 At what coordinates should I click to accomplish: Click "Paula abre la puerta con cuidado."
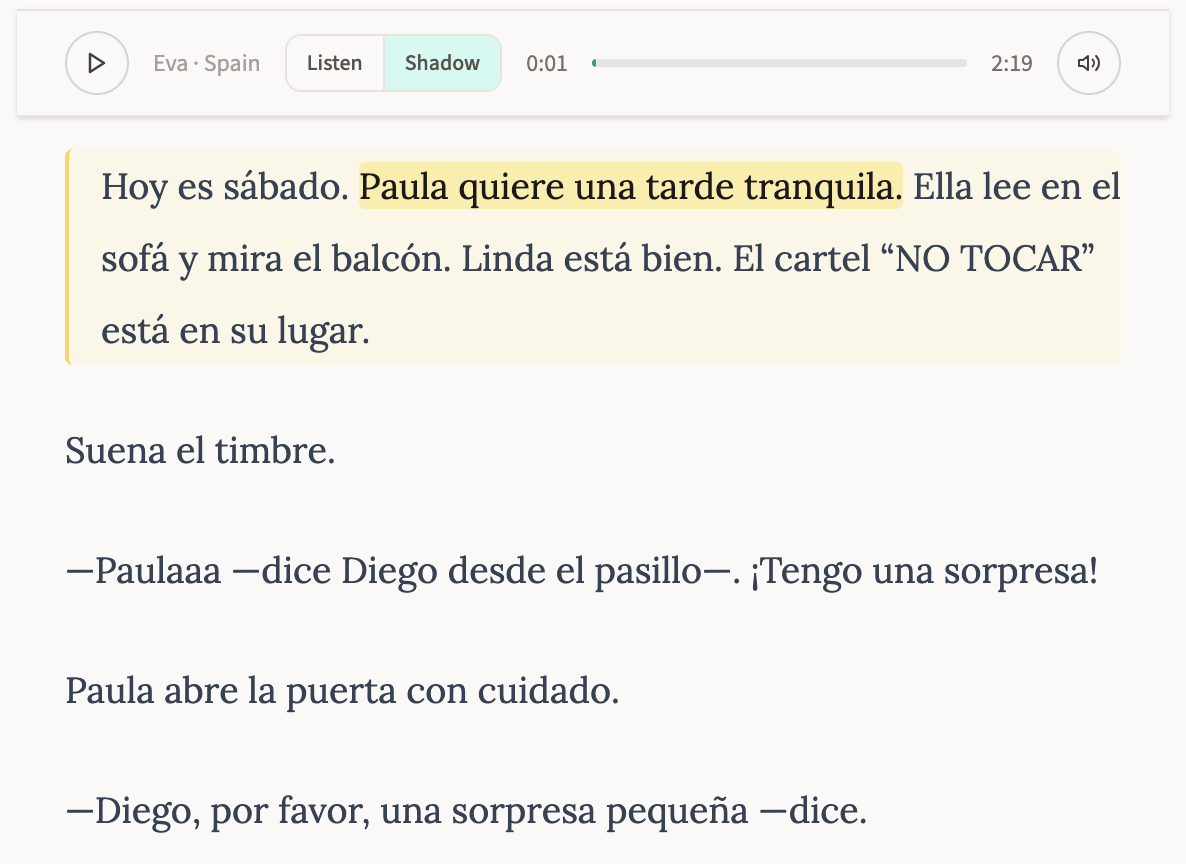coord(342,691)
